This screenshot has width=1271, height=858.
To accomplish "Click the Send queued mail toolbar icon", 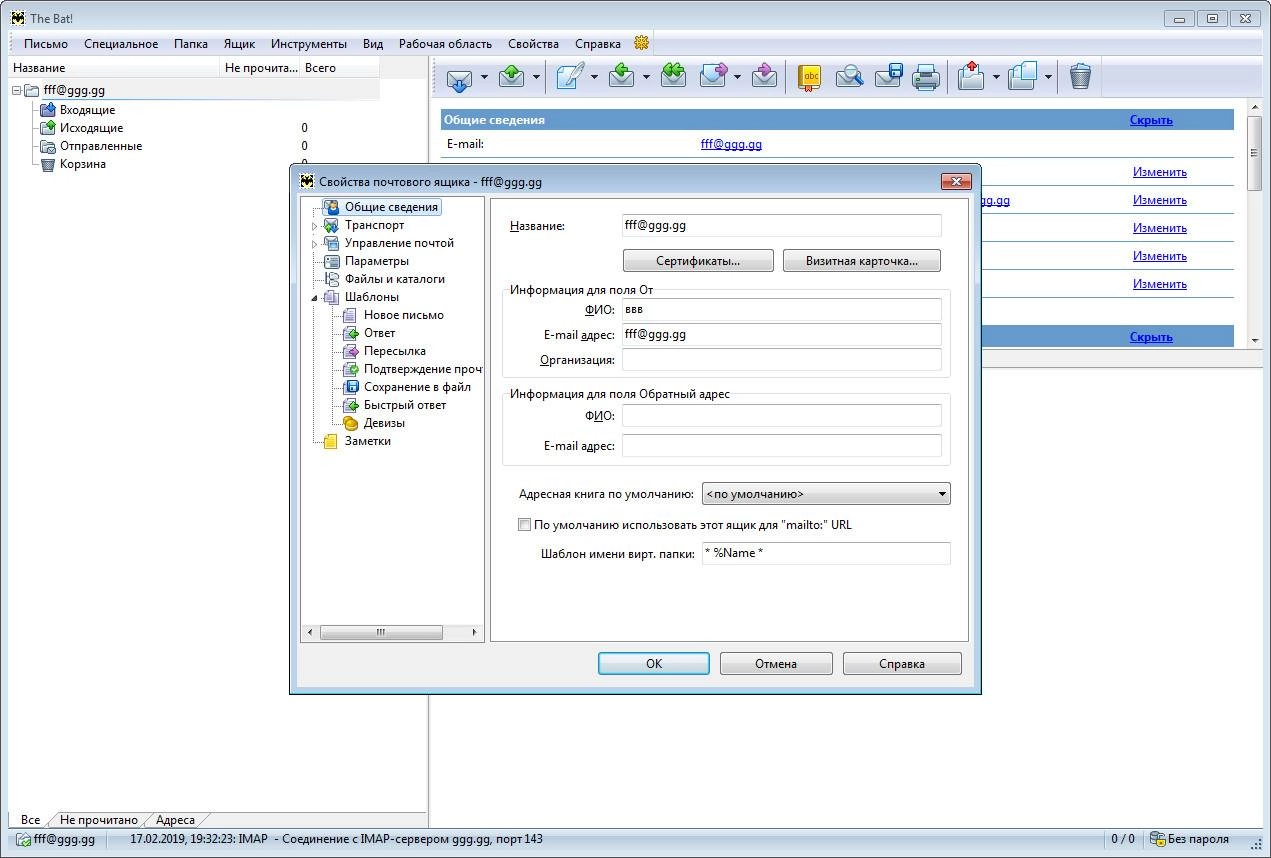I will 512,77.
